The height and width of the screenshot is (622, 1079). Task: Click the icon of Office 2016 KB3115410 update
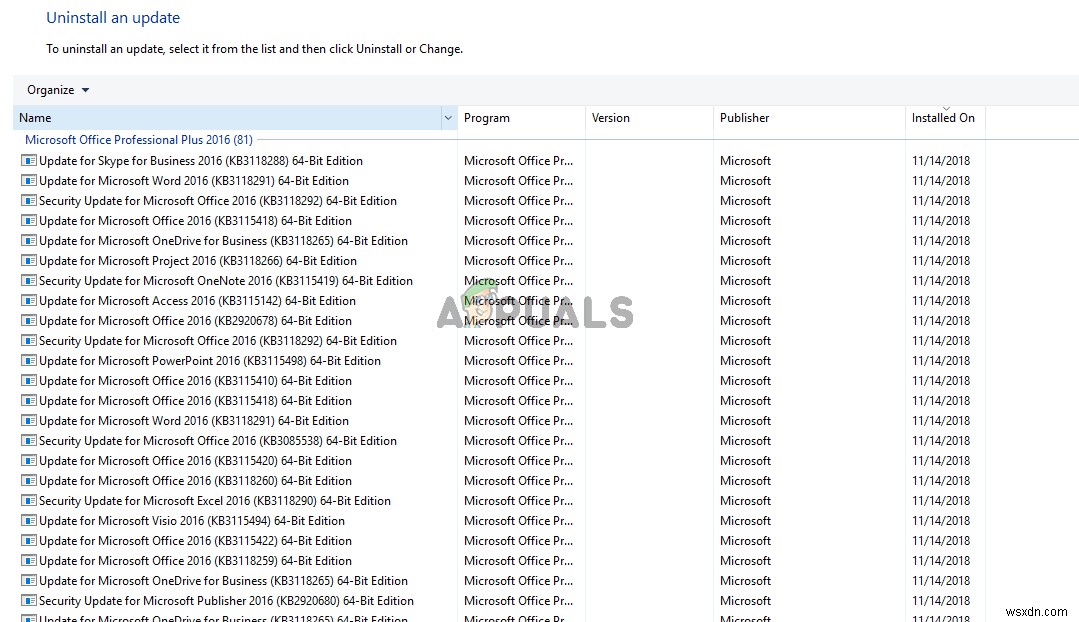click(x=28, y=380)
